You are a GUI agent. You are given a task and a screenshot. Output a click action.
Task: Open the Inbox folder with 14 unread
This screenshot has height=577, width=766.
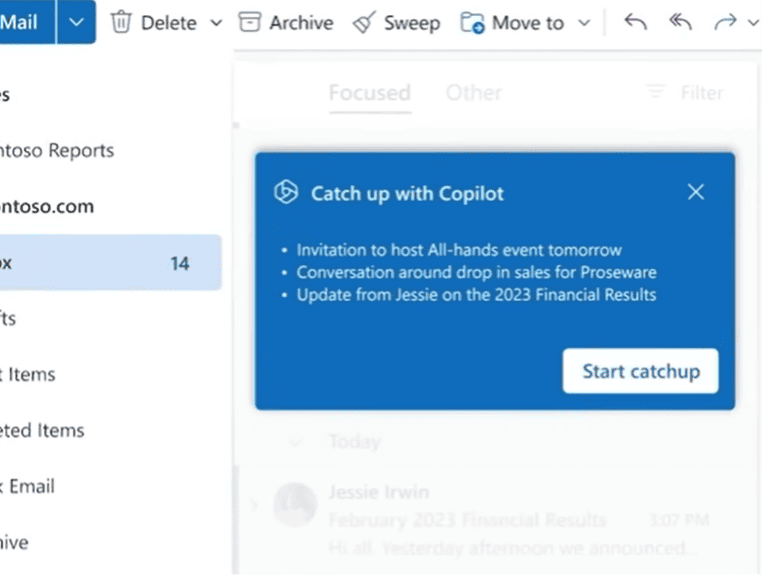(x=110, y=263)
